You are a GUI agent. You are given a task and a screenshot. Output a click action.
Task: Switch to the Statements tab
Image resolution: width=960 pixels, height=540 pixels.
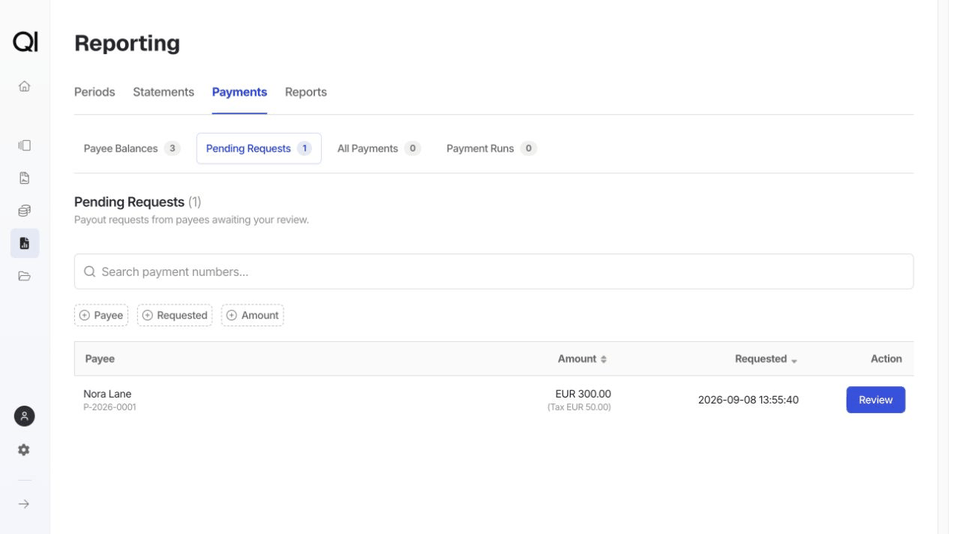tap(165, 93)
